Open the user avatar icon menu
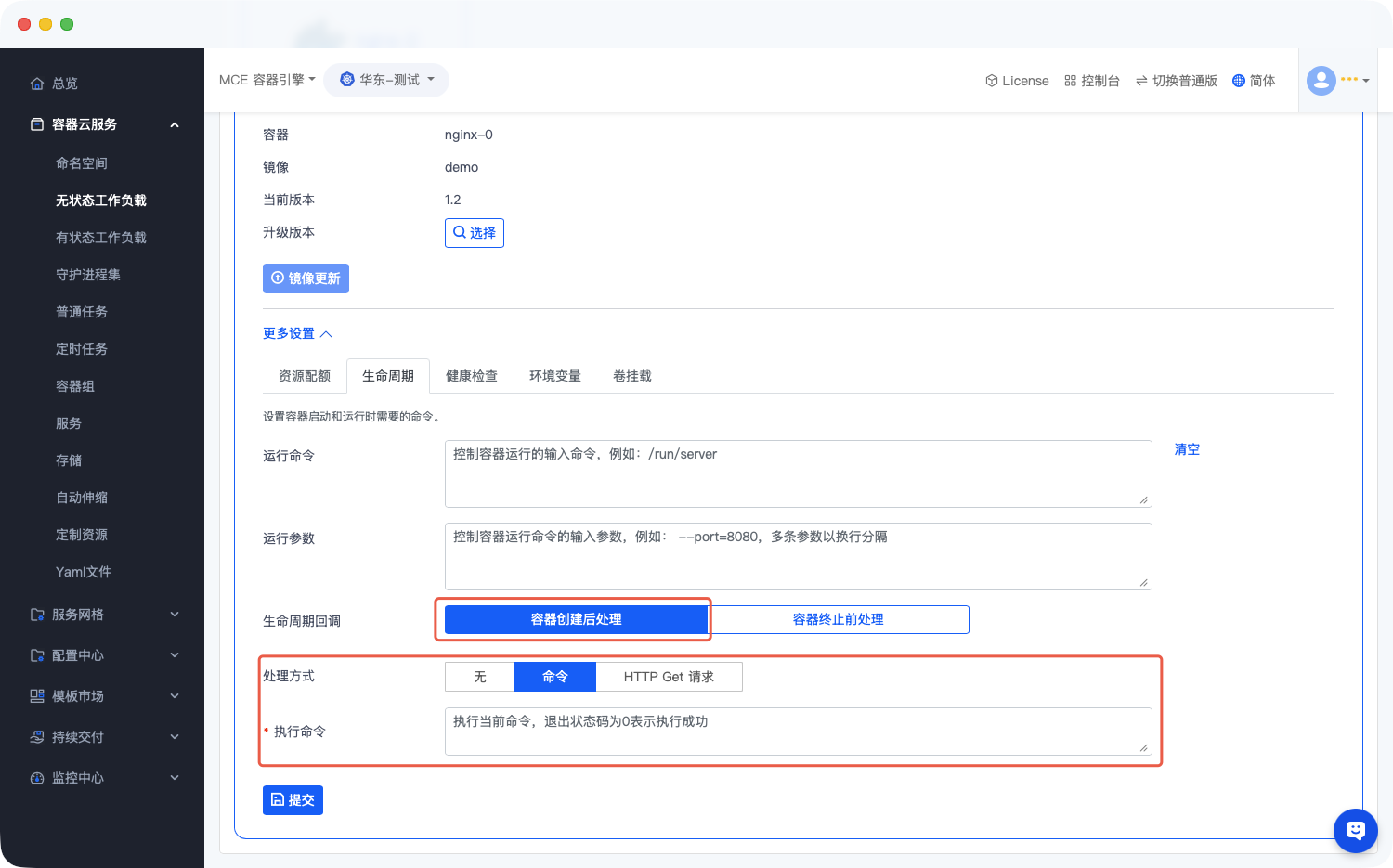 1321,81
